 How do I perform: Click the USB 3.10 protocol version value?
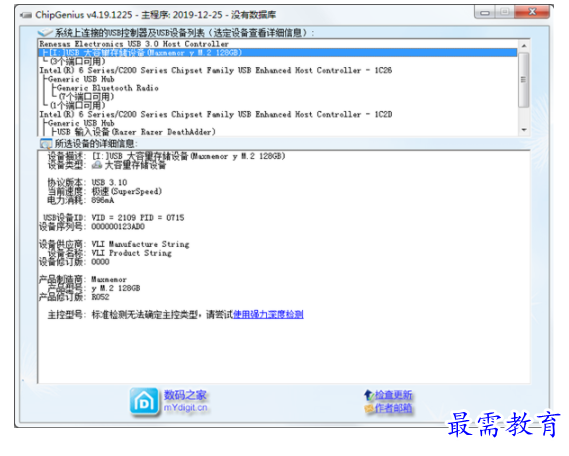tap(109, 182)
